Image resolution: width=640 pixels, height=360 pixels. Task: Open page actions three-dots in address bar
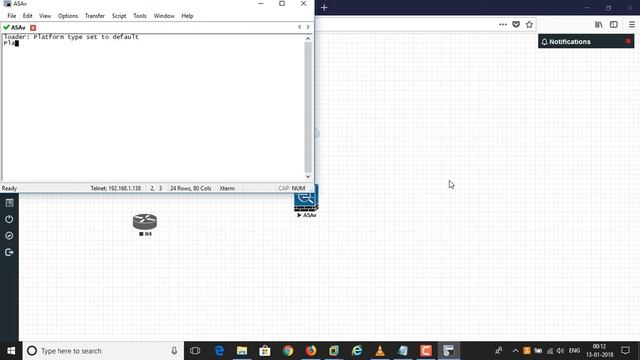[x=503, y=24]
